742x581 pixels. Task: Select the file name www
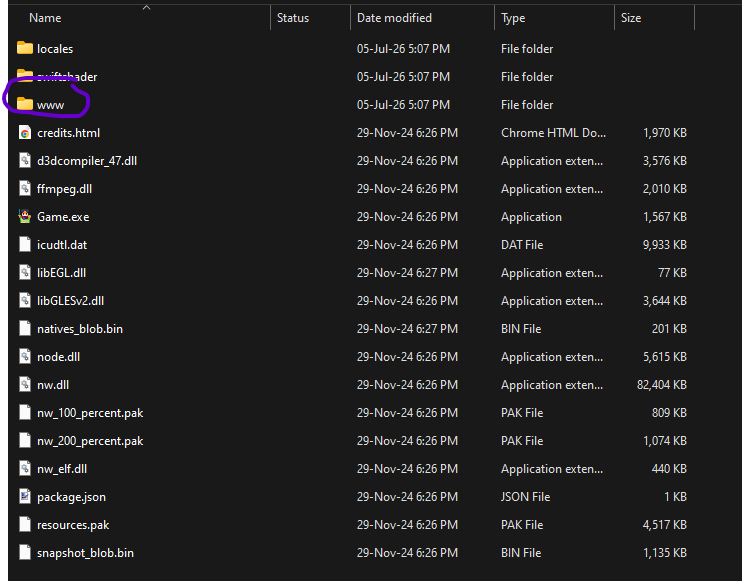pos(51,105)
